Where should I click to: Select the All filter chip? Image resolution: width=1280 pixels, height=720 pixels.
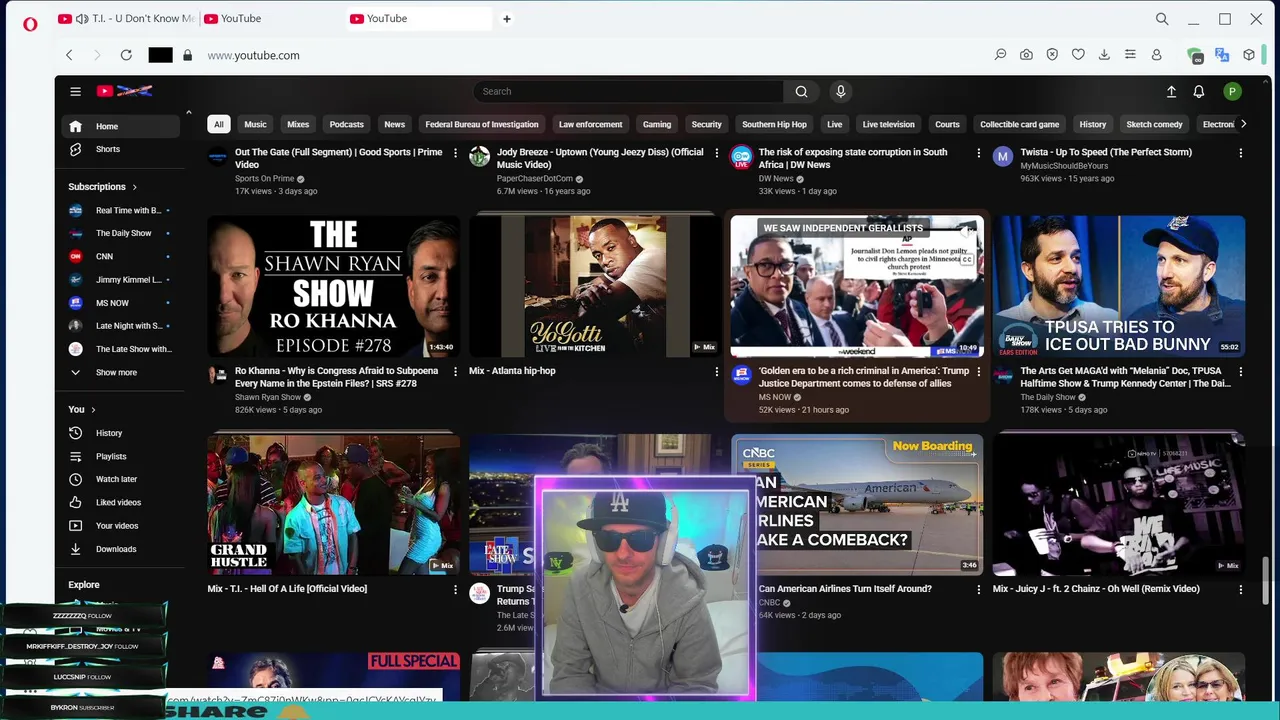tap(218, 124)
